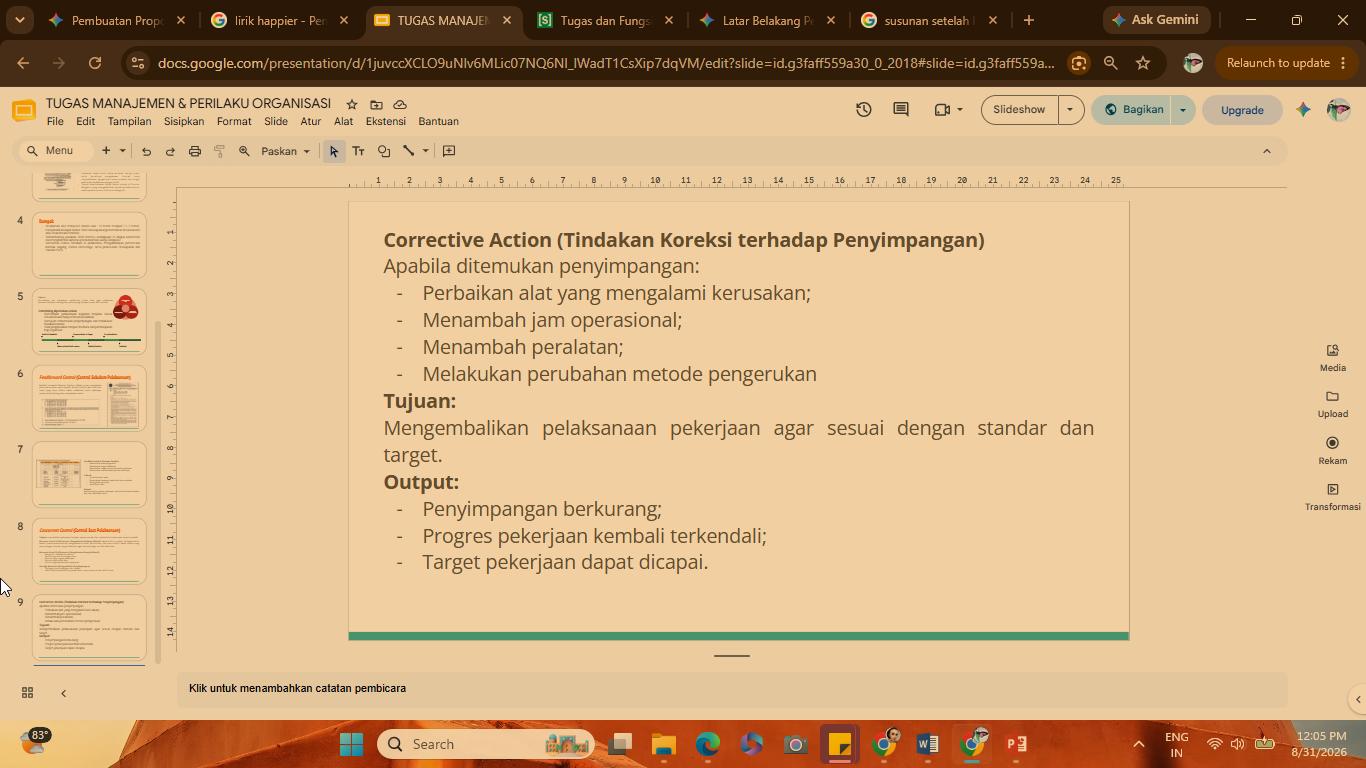Screen dimensions: 1366x768
Task: Select the text box tool
Action: click(x=358, y=151)
